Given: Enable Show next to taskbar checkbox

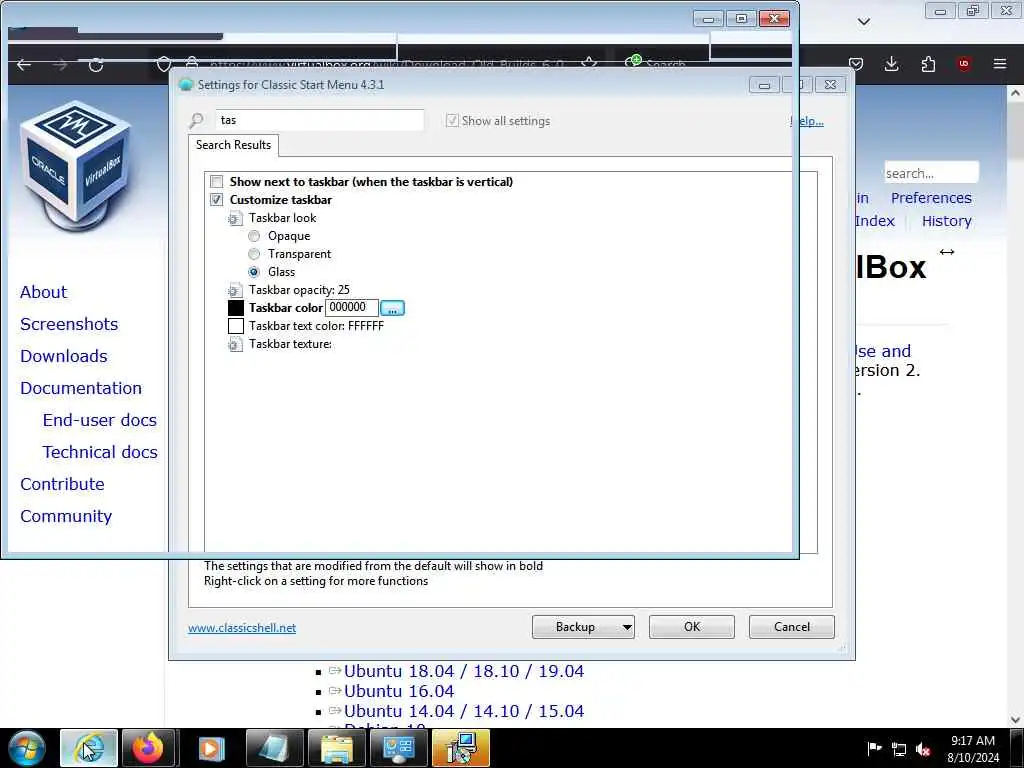Looking at the screenshot, I should [x=216, y=182].
